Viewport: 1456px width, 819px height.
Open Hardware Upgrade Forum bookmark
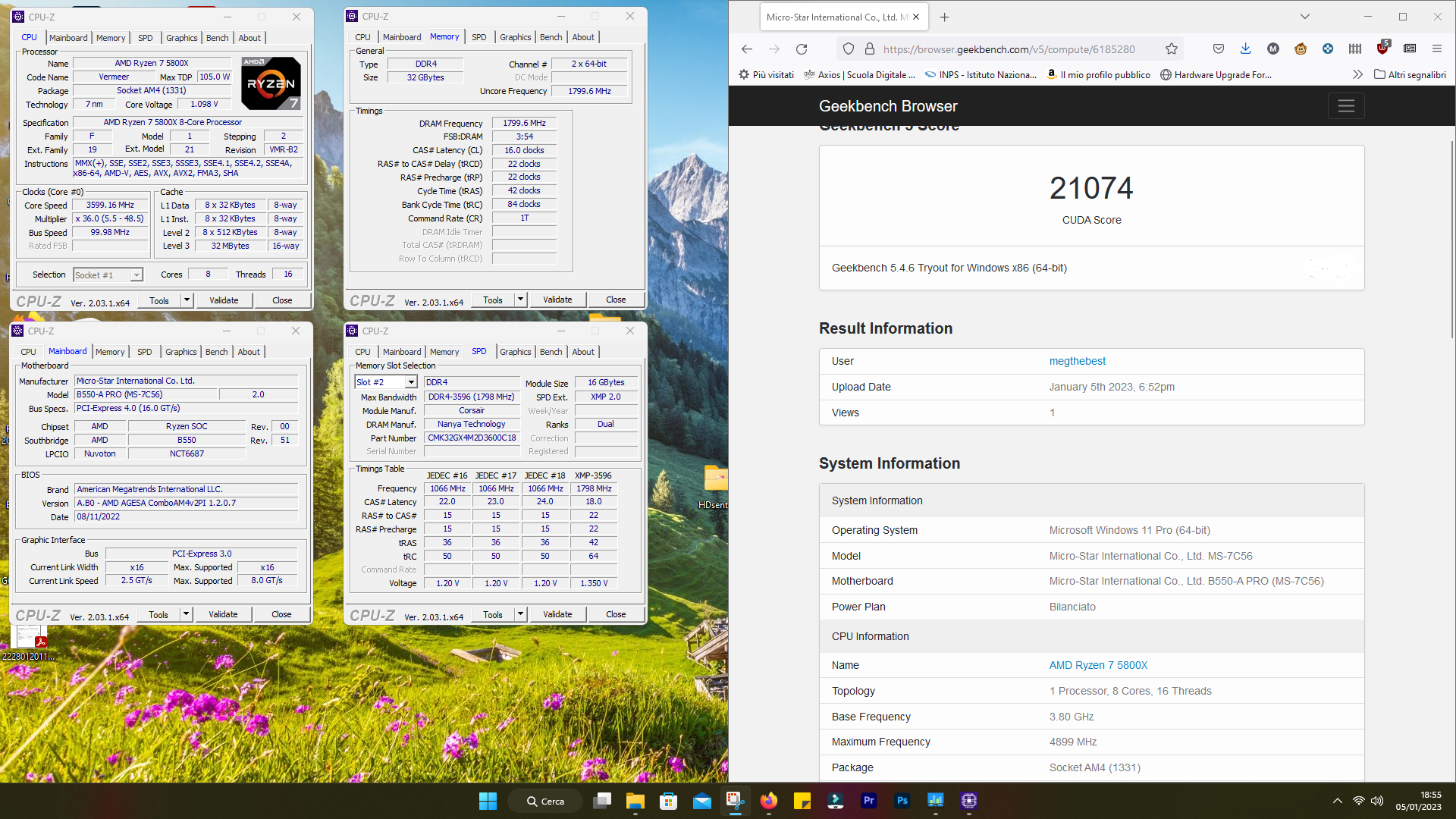(x=1216, y=74)
